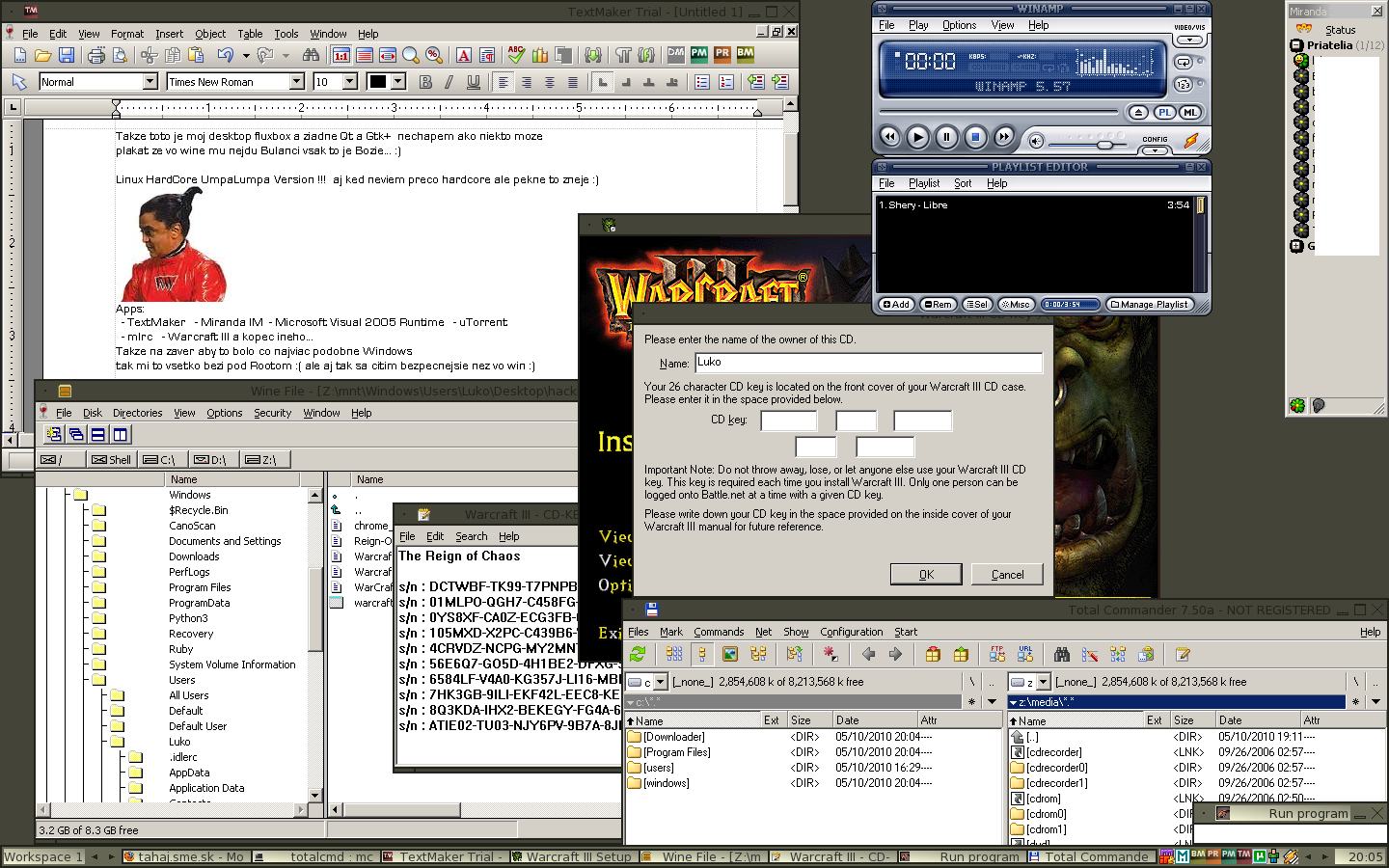The height and width of the screenshot is (868, 1389).
Task: Toggle Bold formatting in TextMaker
Action: (425, 82)
